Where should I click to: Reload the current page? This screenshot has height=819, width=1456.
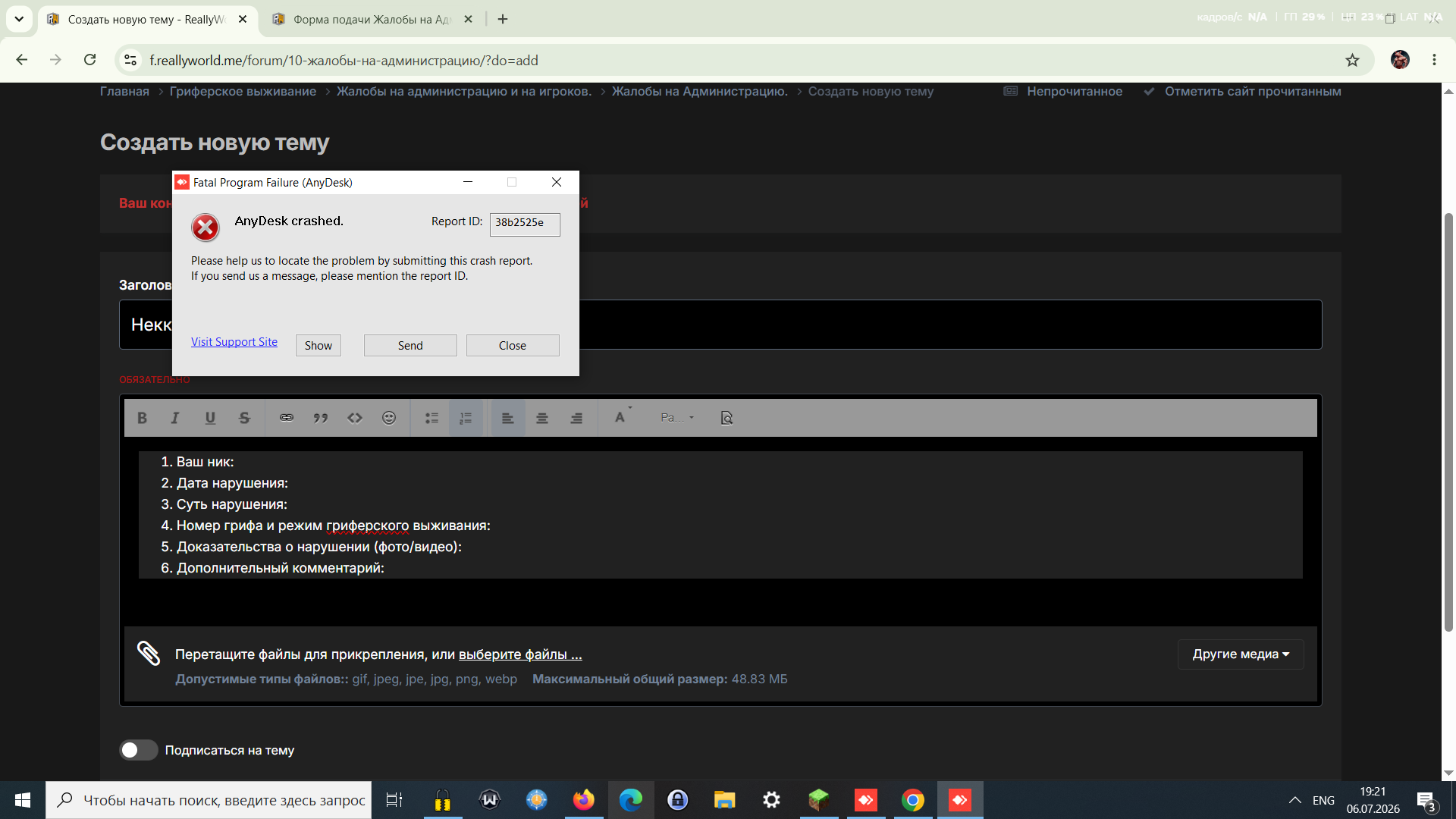coord(89,60)
